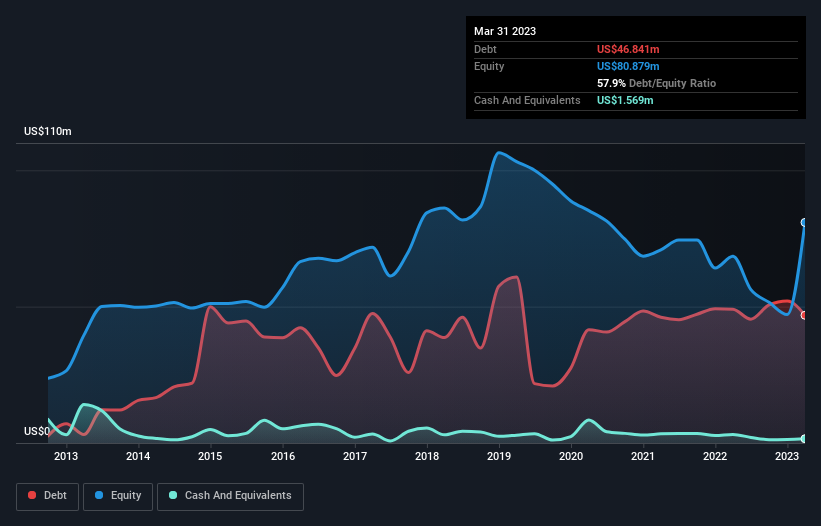
Task: Click the 2023 x-axis label
Action: pyautogui.click(x=786, y=456)
